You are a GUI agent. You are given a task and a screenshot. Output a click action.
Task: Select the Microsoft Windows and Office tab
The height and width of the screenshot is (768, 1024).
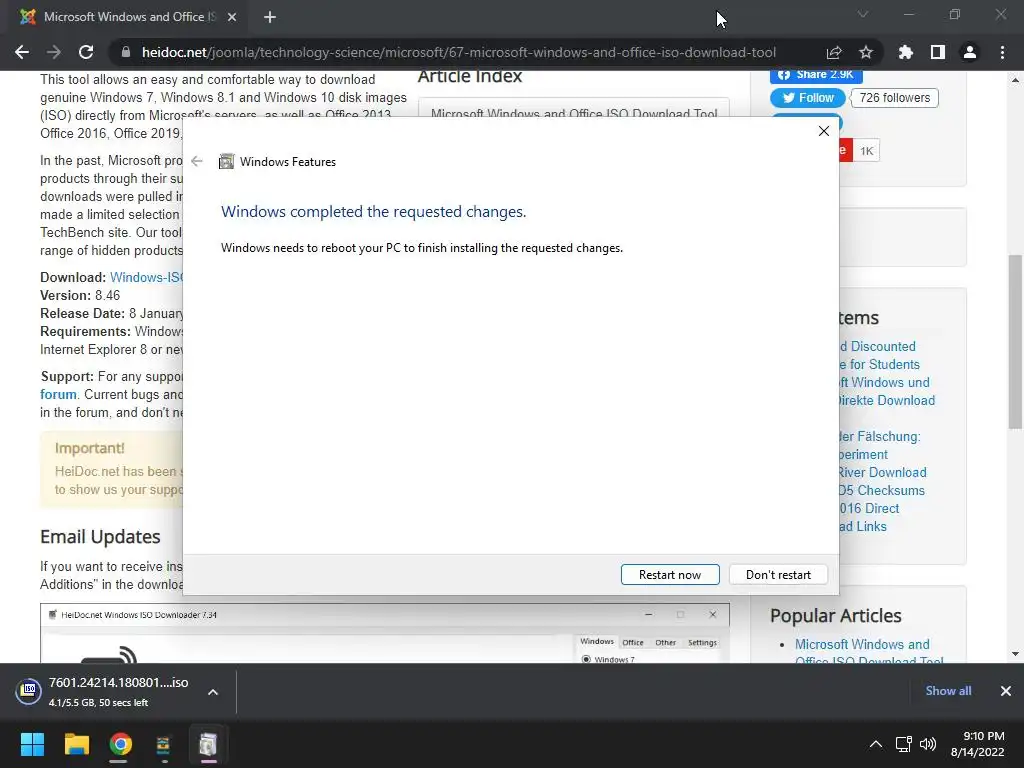coord(129,17)
